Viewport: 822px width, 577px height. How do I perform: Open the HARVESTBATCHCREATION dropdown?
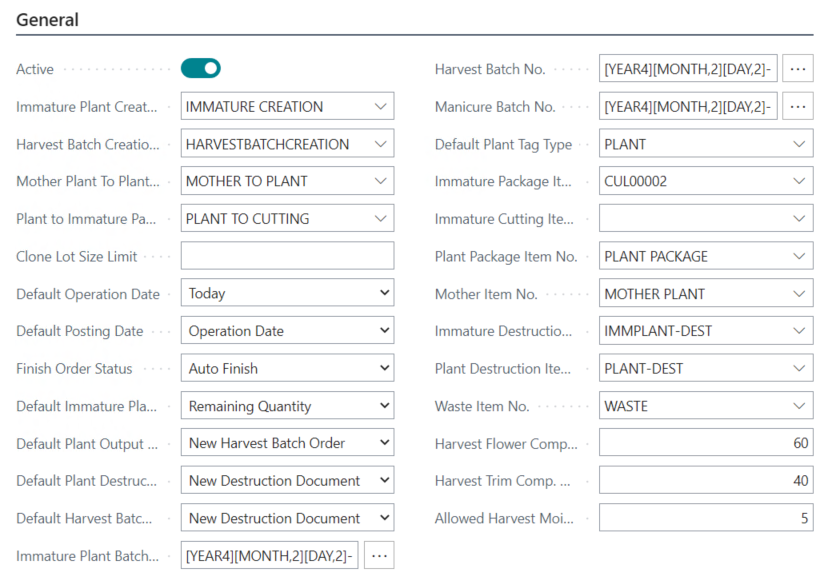pos(380,144)
